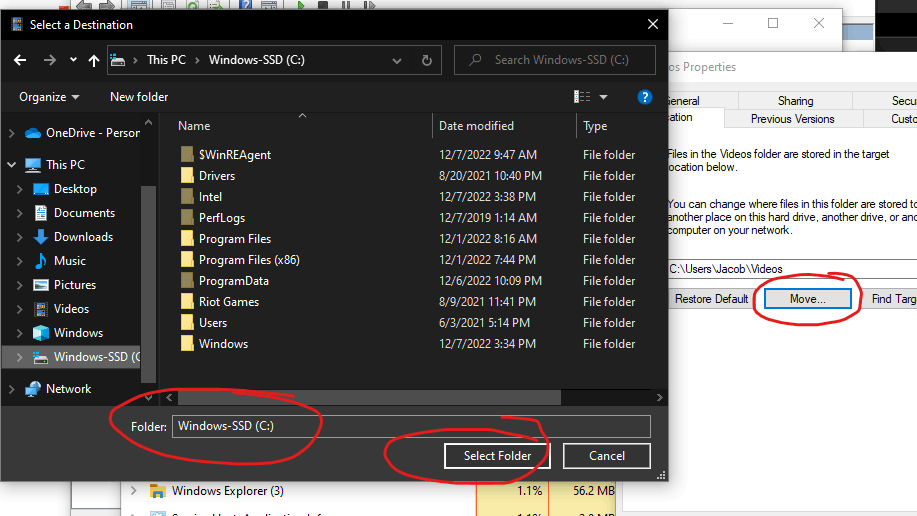This screenshot has height=516, width=917.
Task: Confirm with Select Folder button
Action: tap(497, 456)
